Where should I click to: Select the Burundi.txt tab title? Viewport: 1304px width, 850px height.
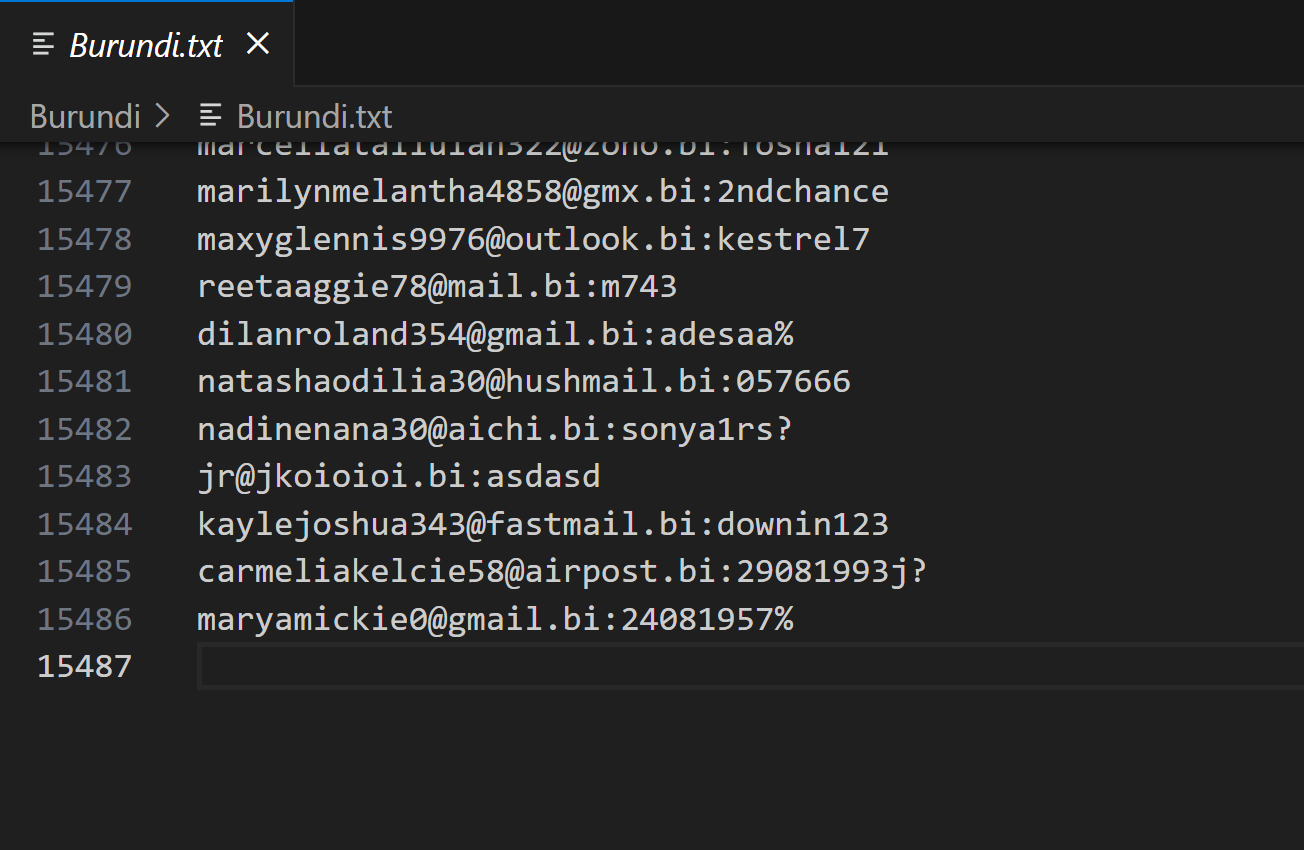tap(146, 45)
